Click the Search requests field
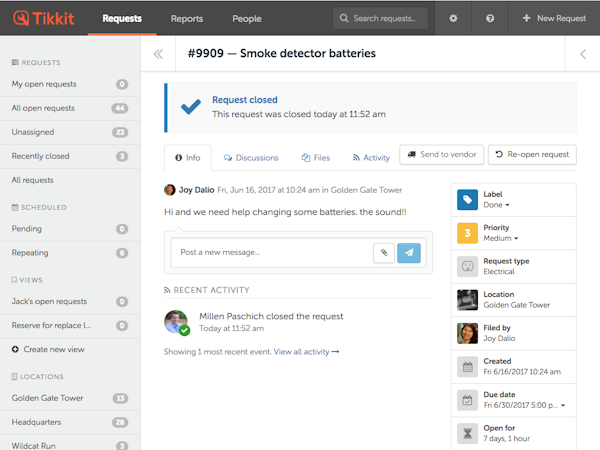The width and height of the screenshot is (600, 450). (381, 18)
